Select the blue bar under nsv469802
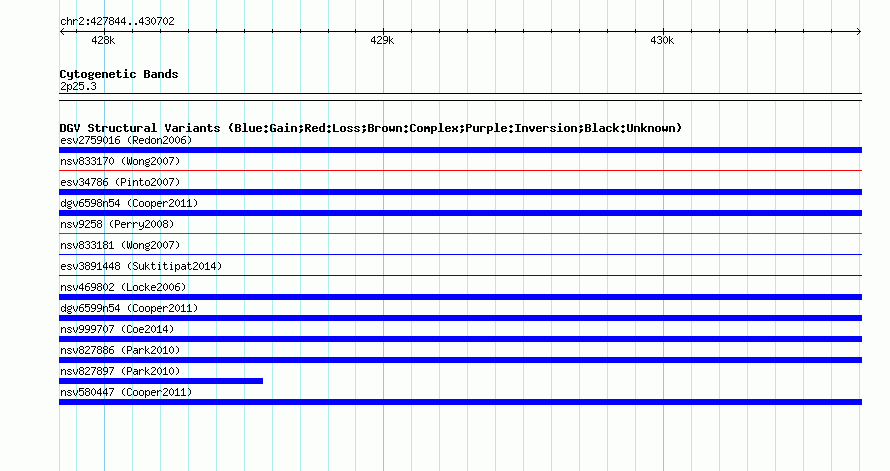Viewport: 890px width, 471px height. 460,297
